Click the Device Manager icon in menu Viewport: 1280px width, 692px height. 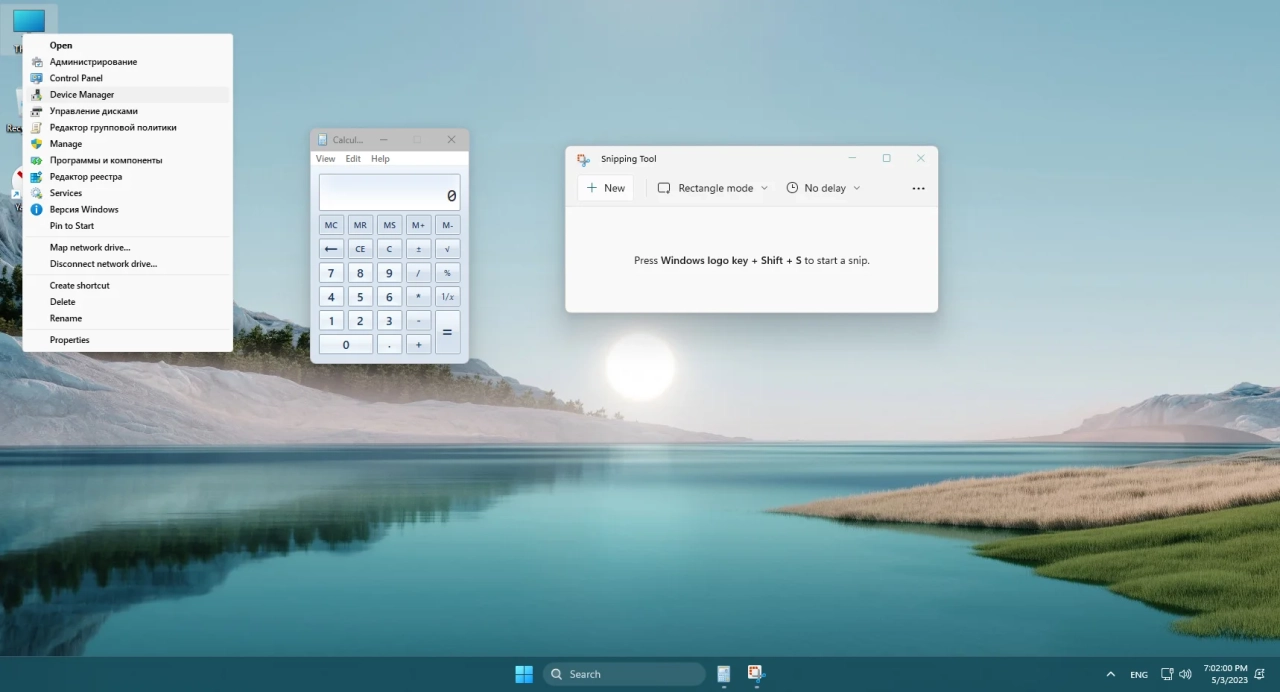(37, 94)
